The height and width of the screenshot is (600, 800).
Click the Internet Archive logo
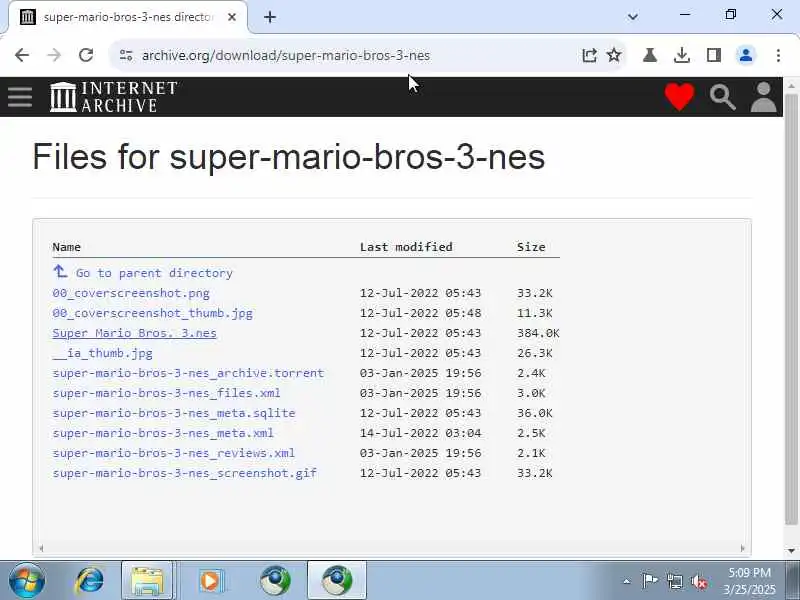point(114,96)
